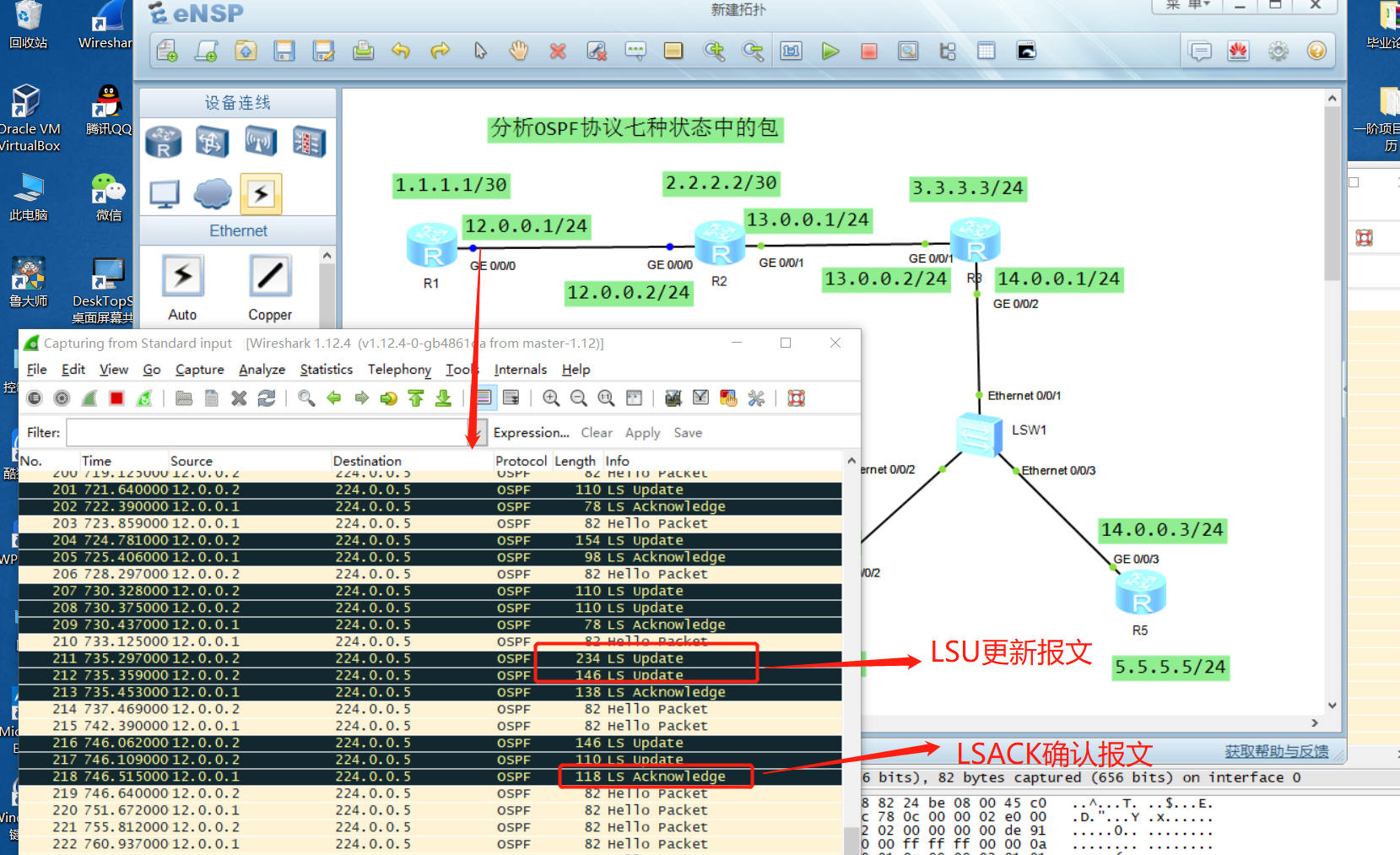Image resolution: width=1400 pixels, height=855 pixels.
Task: Open the Telephony menu in Wireshark
Action: pyautogui.click(x=398, y=369)
